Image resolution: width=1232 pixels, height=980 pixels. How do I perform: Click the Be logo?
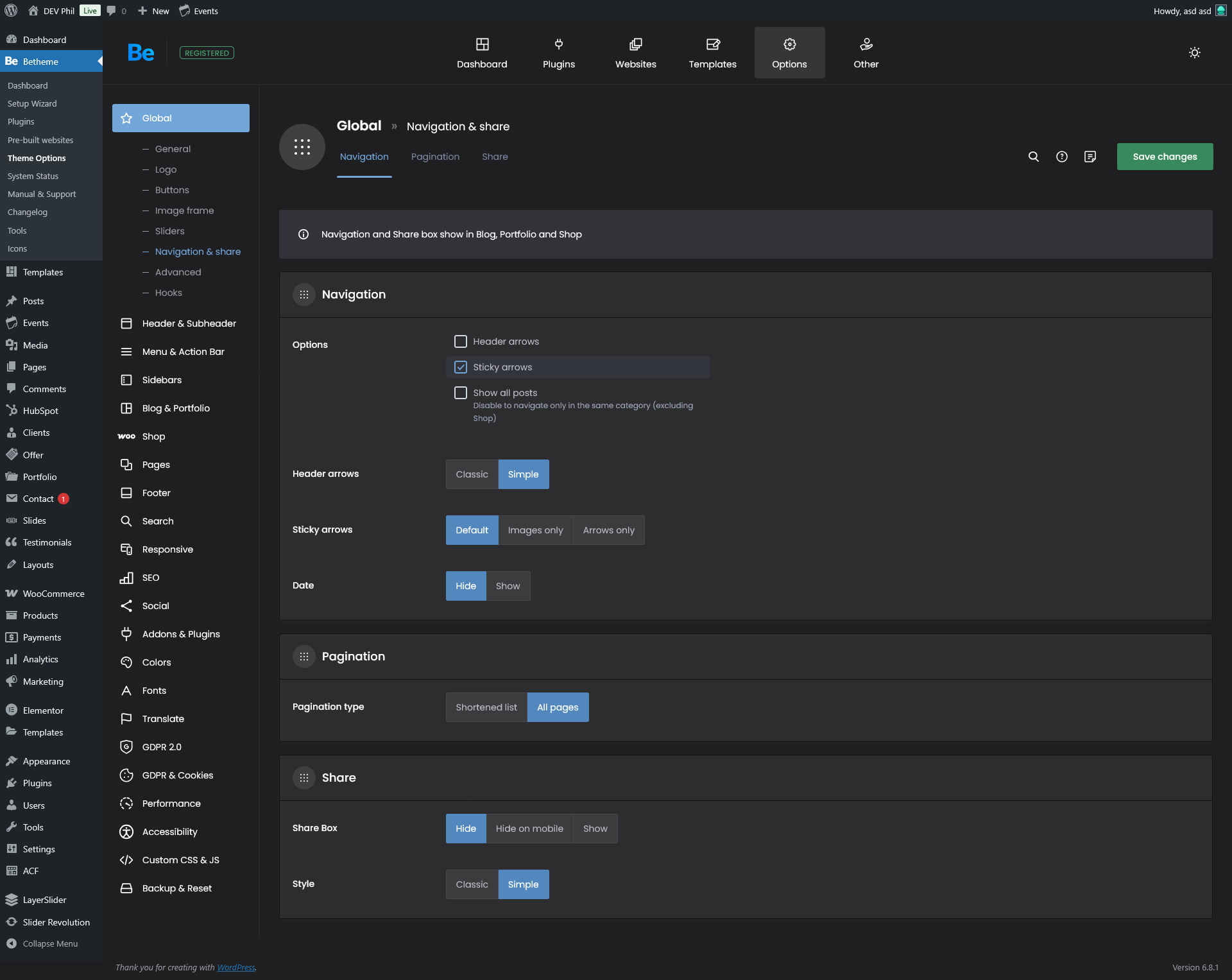click(x=141, y=53)
